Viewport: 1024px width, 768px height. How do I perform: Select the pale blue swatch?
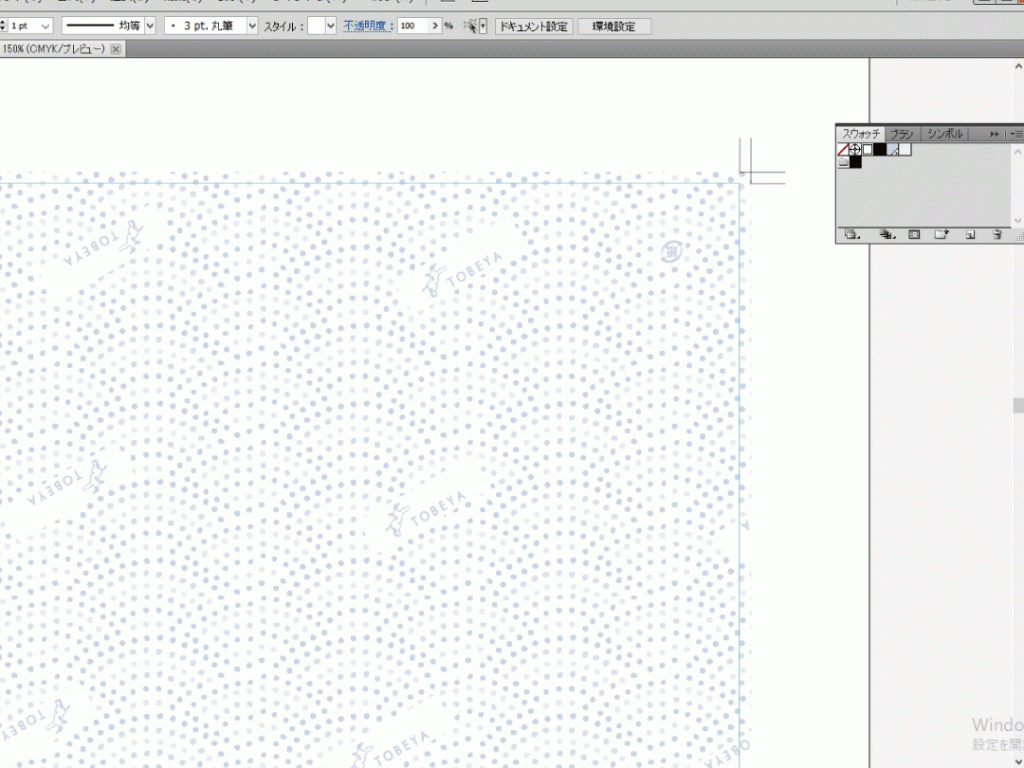[905, 150]
